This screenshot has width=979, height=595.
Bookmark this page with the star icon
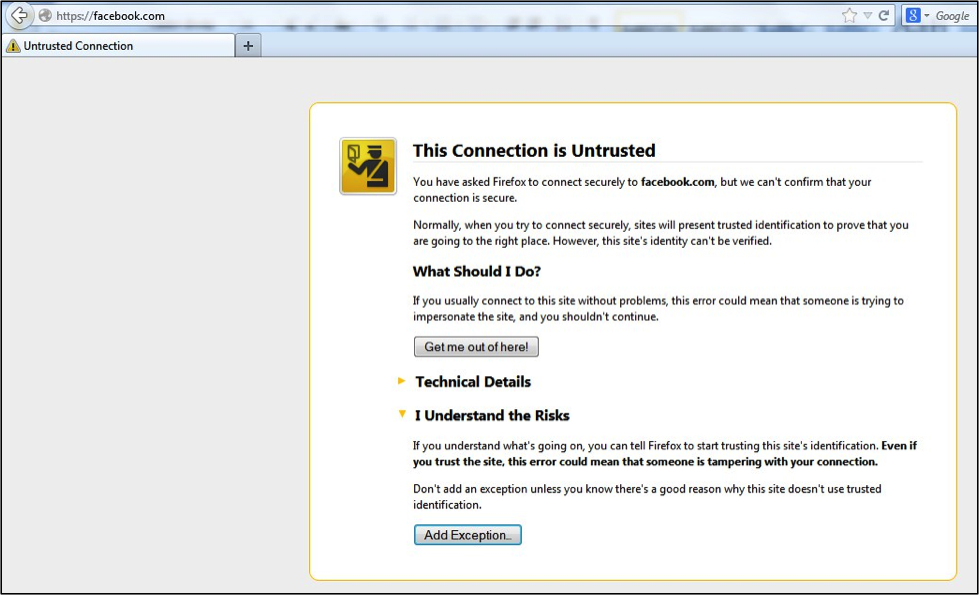849,16
